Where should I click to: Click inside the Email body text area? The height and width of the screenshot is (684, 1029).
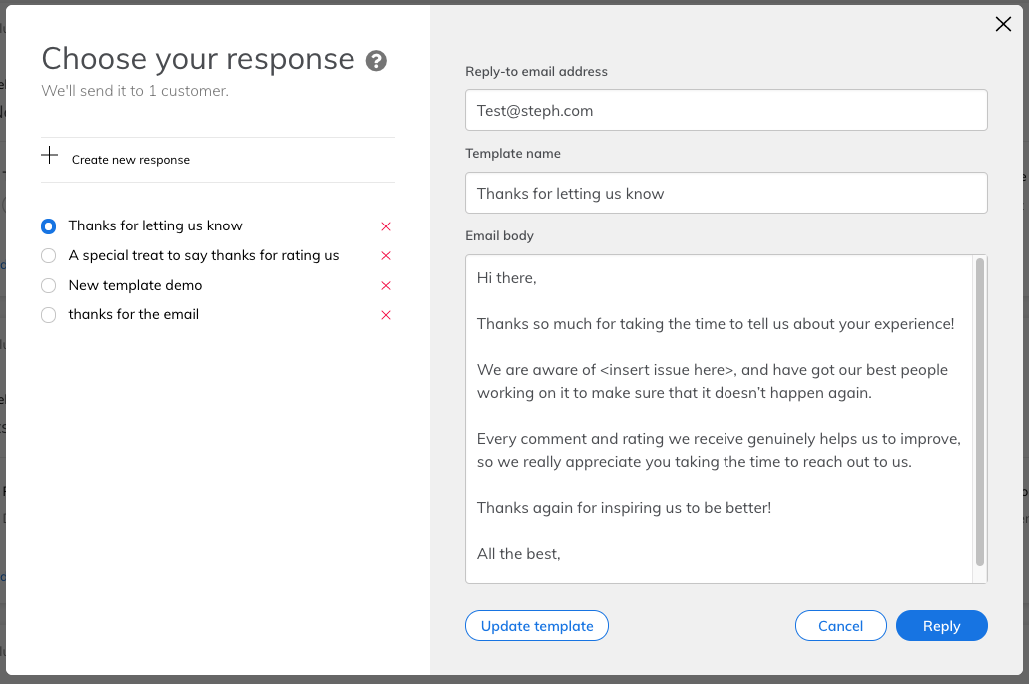[718, 420]
